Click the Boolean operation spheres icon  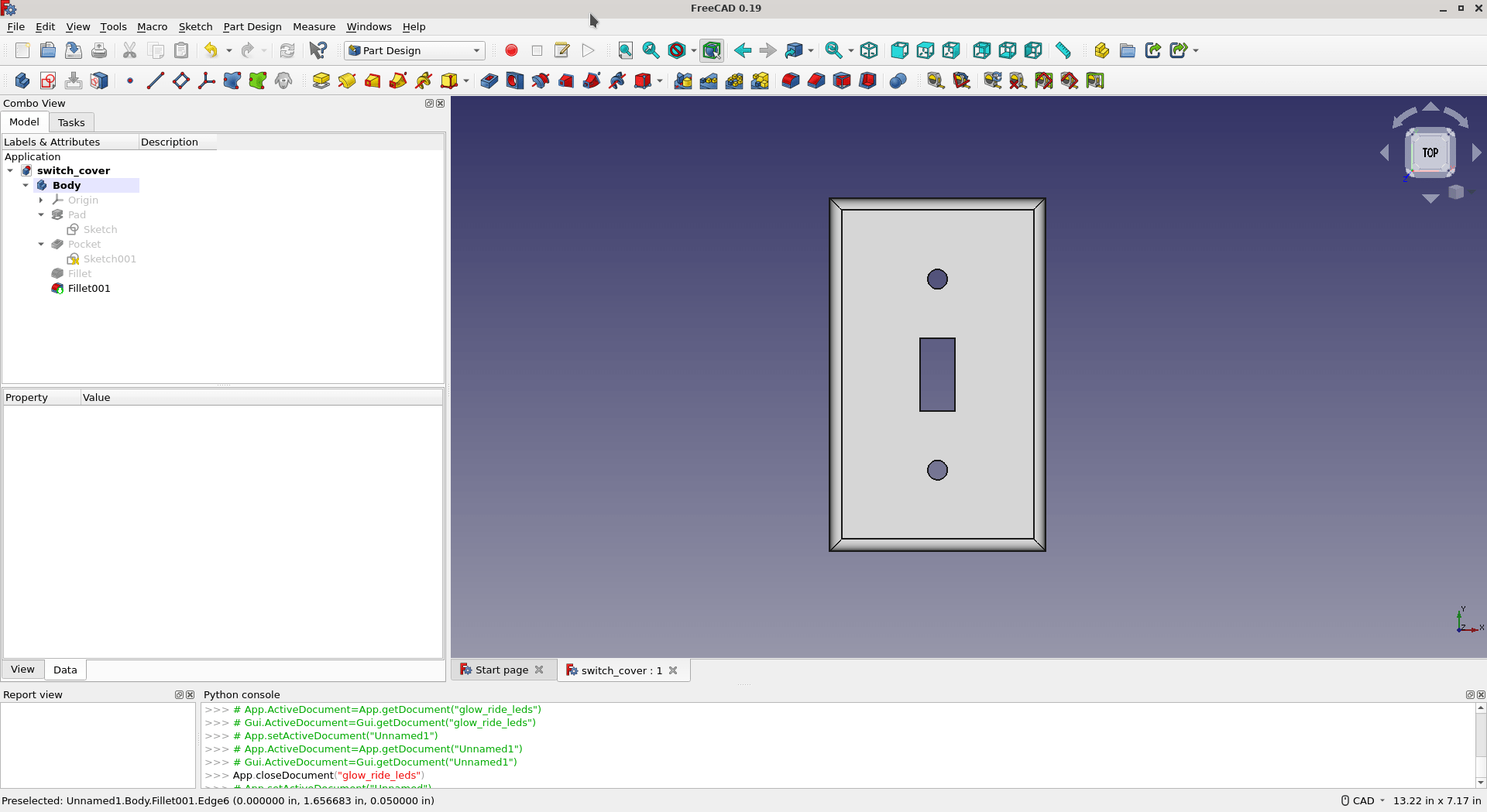coord(898,81)
